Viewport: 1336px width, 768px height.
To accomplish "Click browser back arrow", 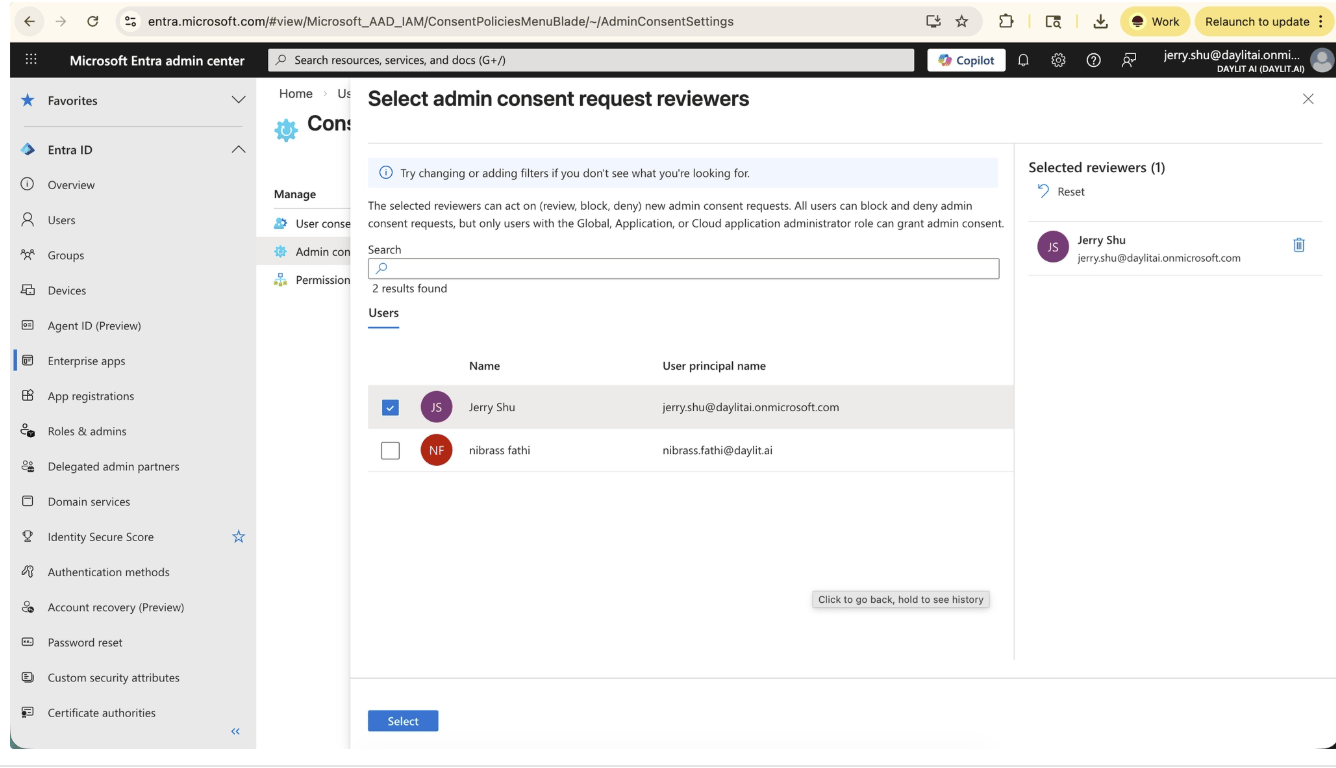I will point(27,21).
